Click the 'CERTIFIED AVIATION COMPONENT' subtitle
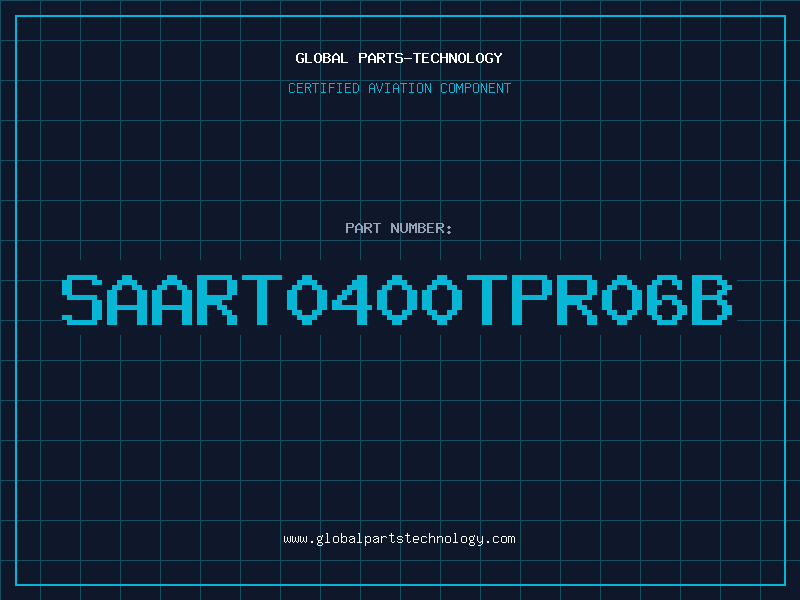 pyautogui.click(x=399, y=88)
